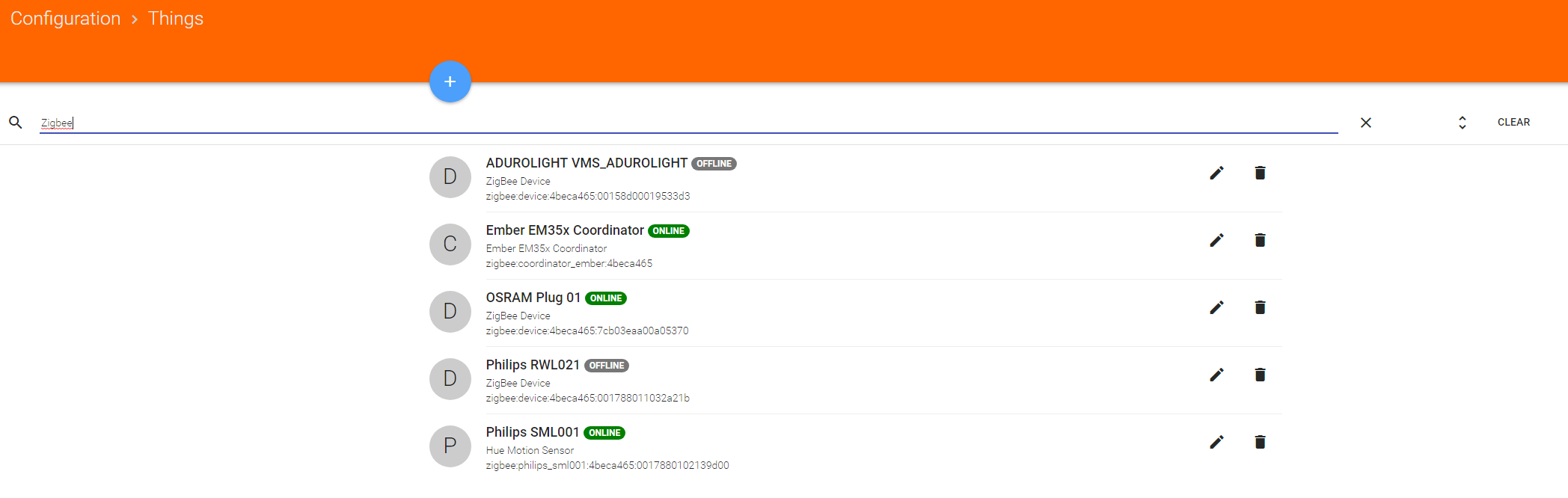1568x498 pixels.
Task: Click the CLEAR button
Action: coord(1513,122)
